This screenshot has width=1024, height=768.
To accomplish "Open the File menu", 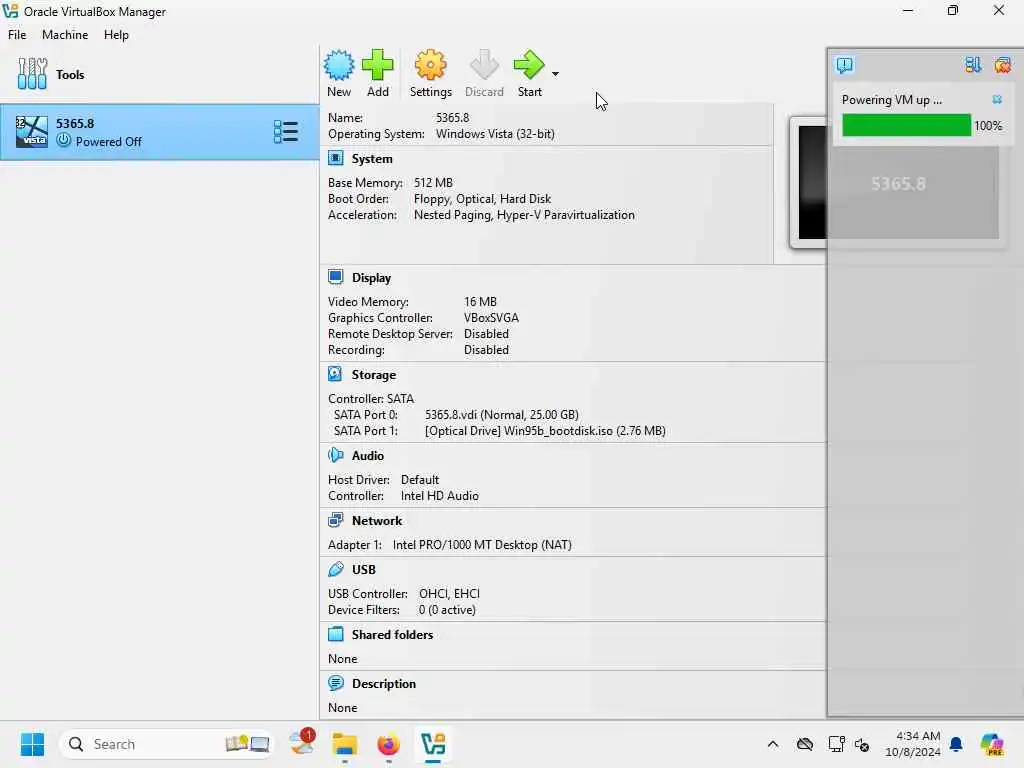I will coord(17,35).
